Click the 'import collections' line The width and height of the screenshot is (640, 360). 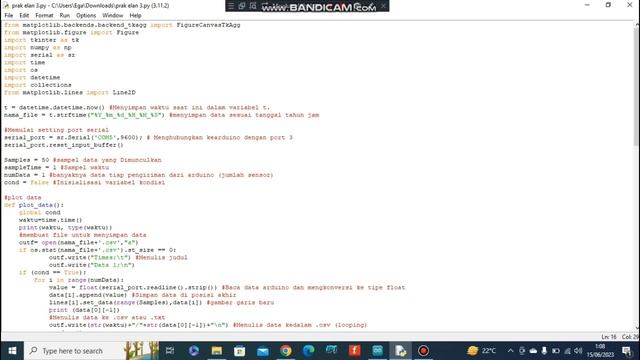tap(38, 85)
